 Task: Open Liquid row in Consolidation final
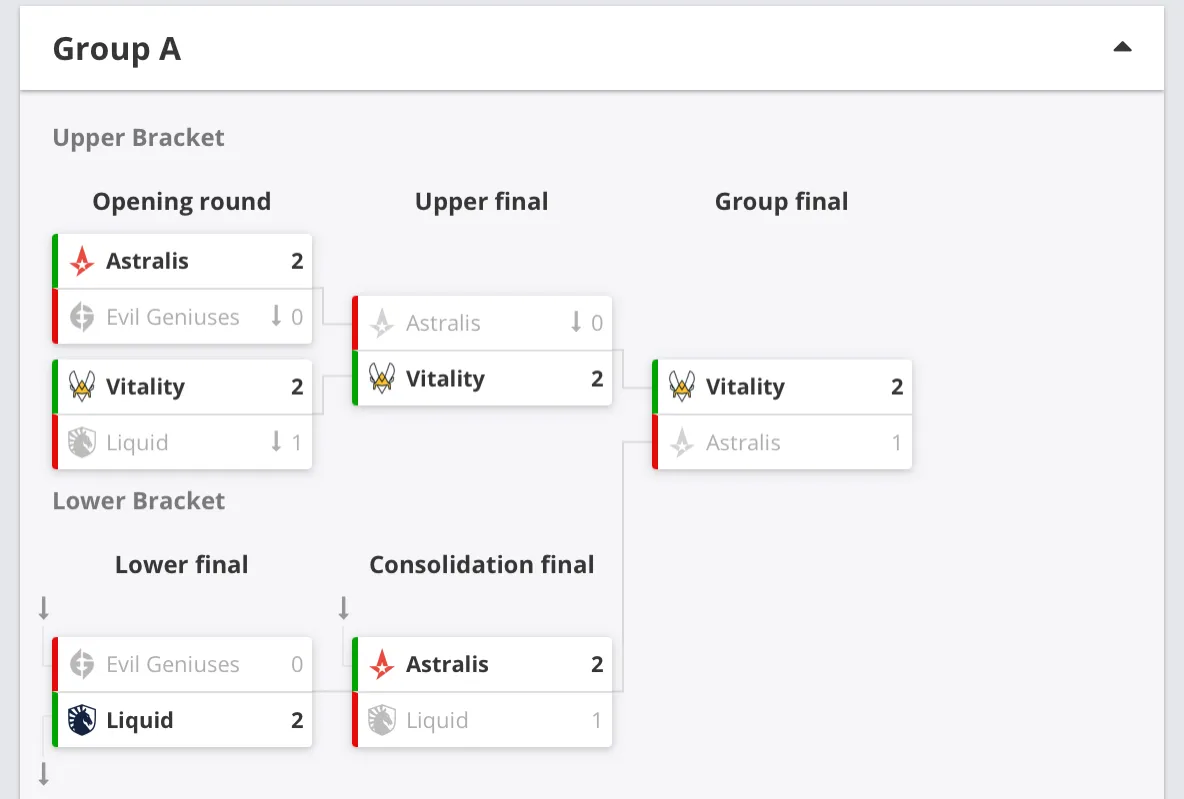pyautogui.click(x=483, y=720)
